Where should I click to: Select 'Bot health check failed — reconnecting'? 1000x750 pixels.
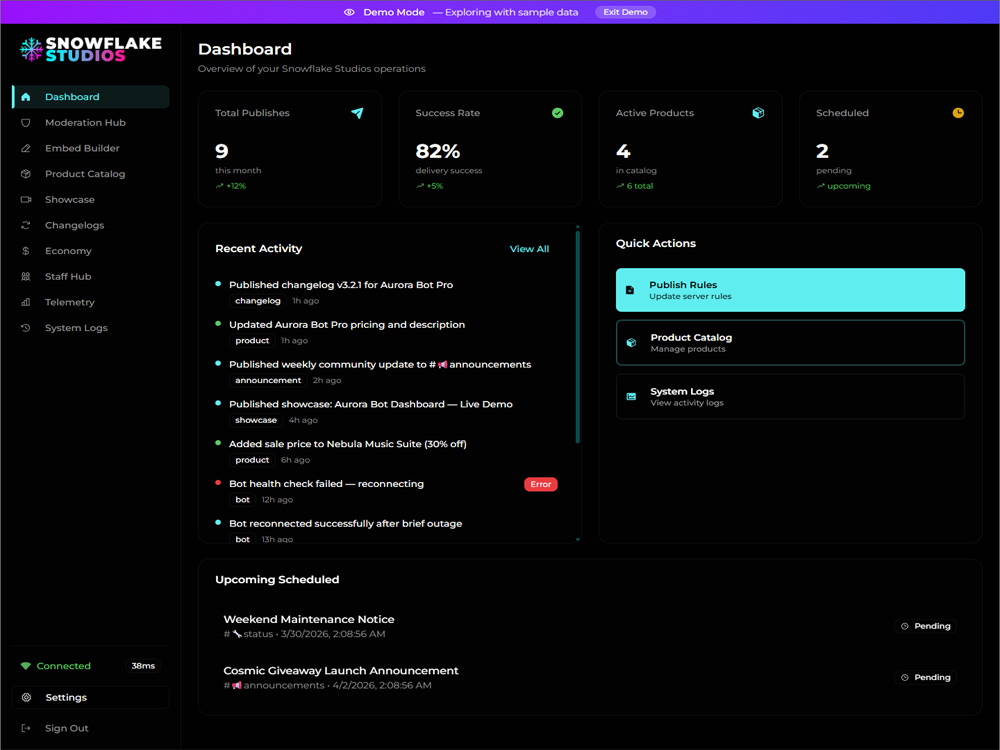tap(326, 484)
